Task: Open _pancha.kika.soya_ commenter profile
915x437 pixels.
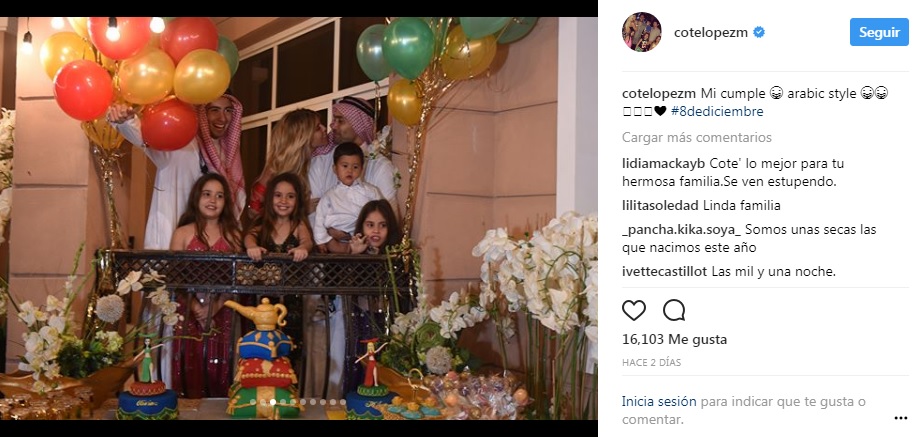Action: coord(681,230)
